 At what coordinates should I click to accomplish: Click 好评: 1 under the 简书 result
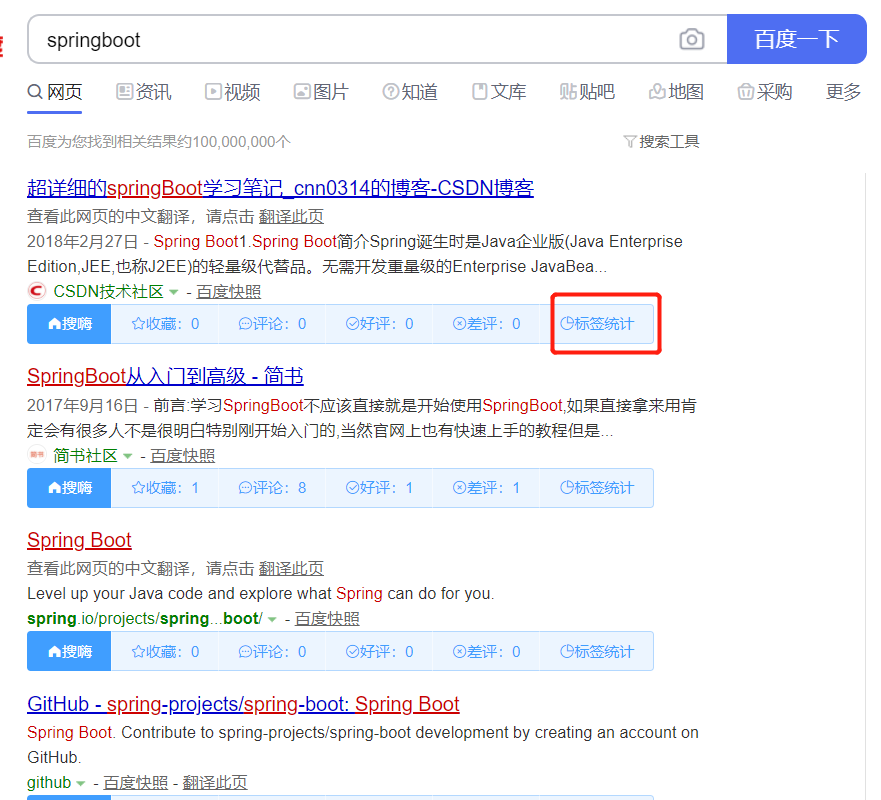[x=379, y=488]
